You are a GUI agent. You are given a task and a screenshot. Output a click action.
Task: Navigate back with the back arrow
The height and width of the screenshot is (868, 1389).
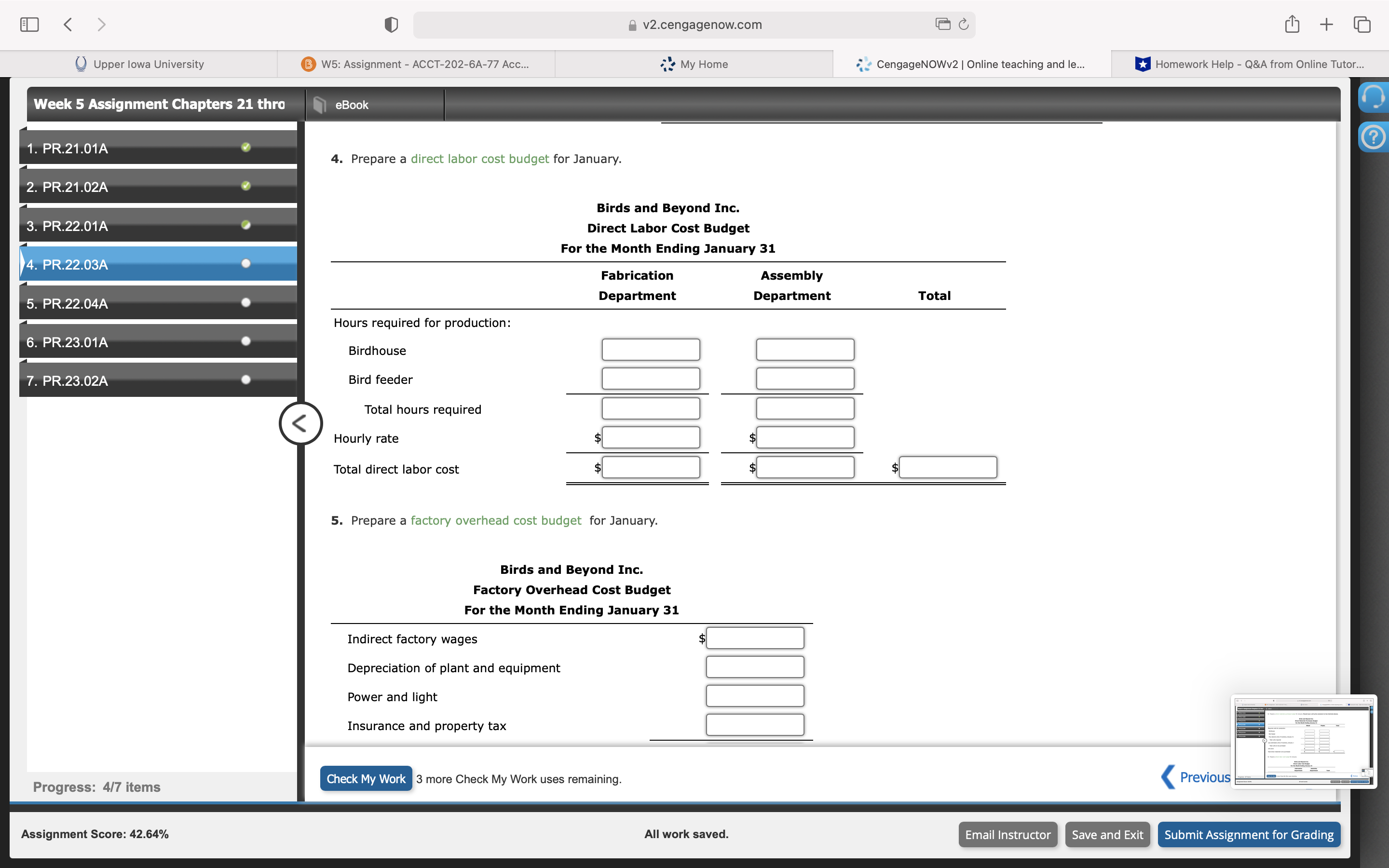(x=68, y=24)
